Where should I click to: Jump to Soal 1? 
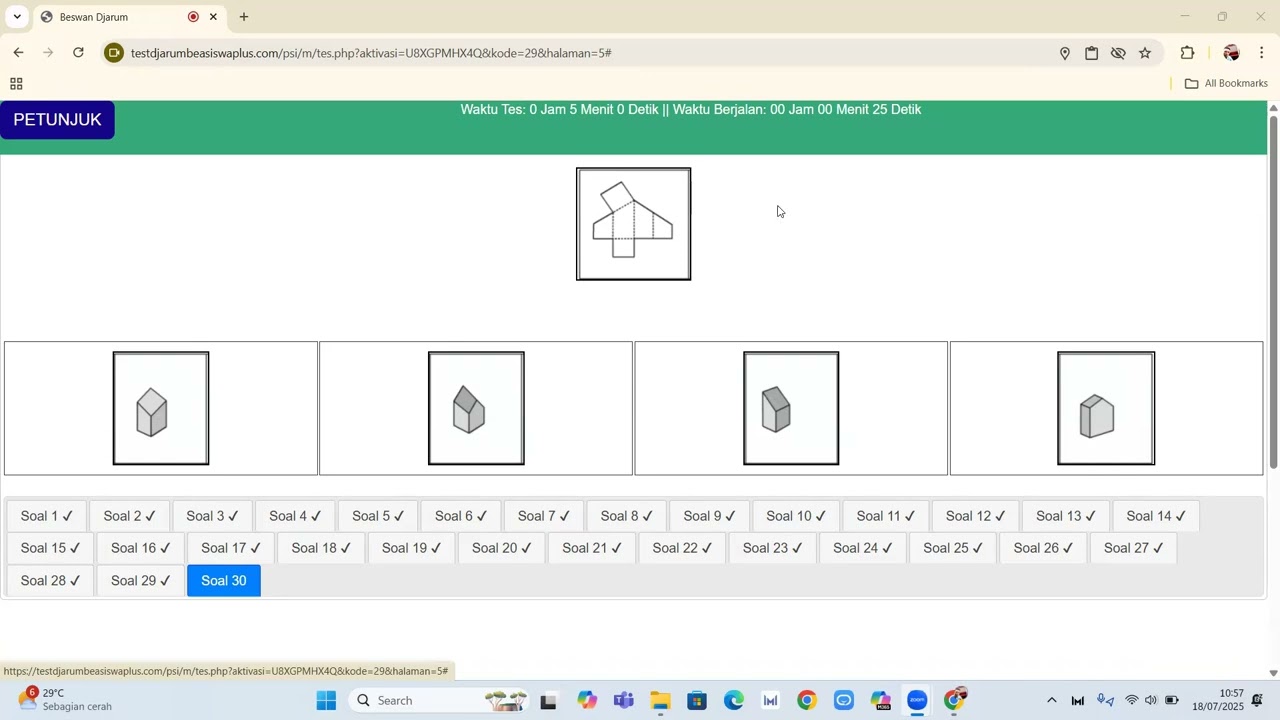click(47, 516)
